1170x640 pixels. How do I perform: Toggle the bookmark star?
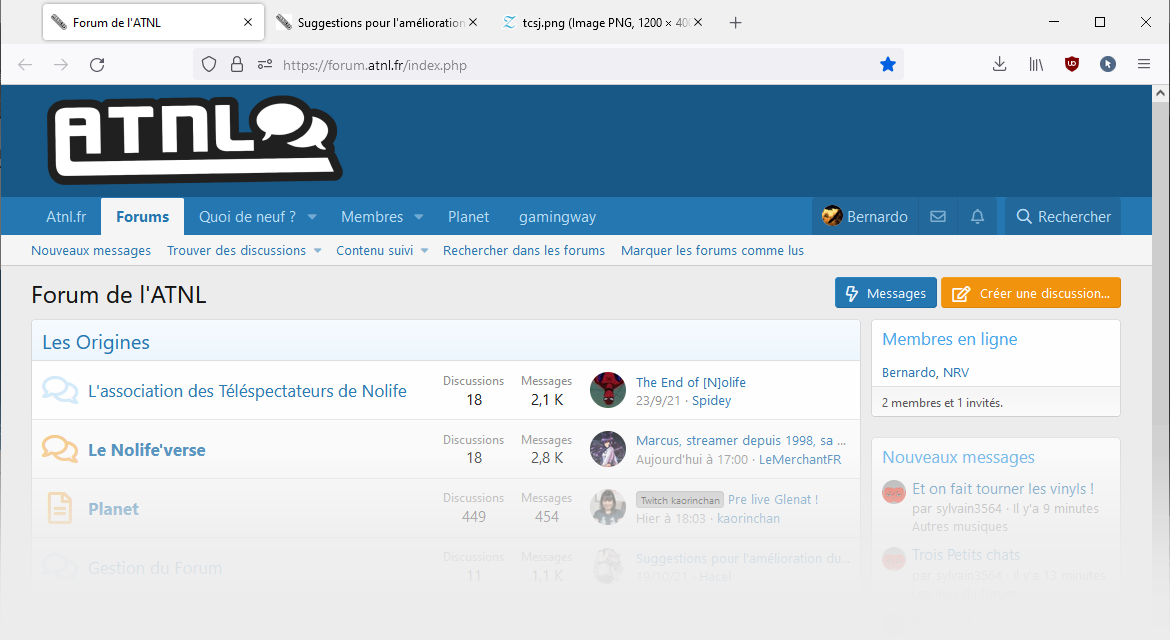(887, 65)
